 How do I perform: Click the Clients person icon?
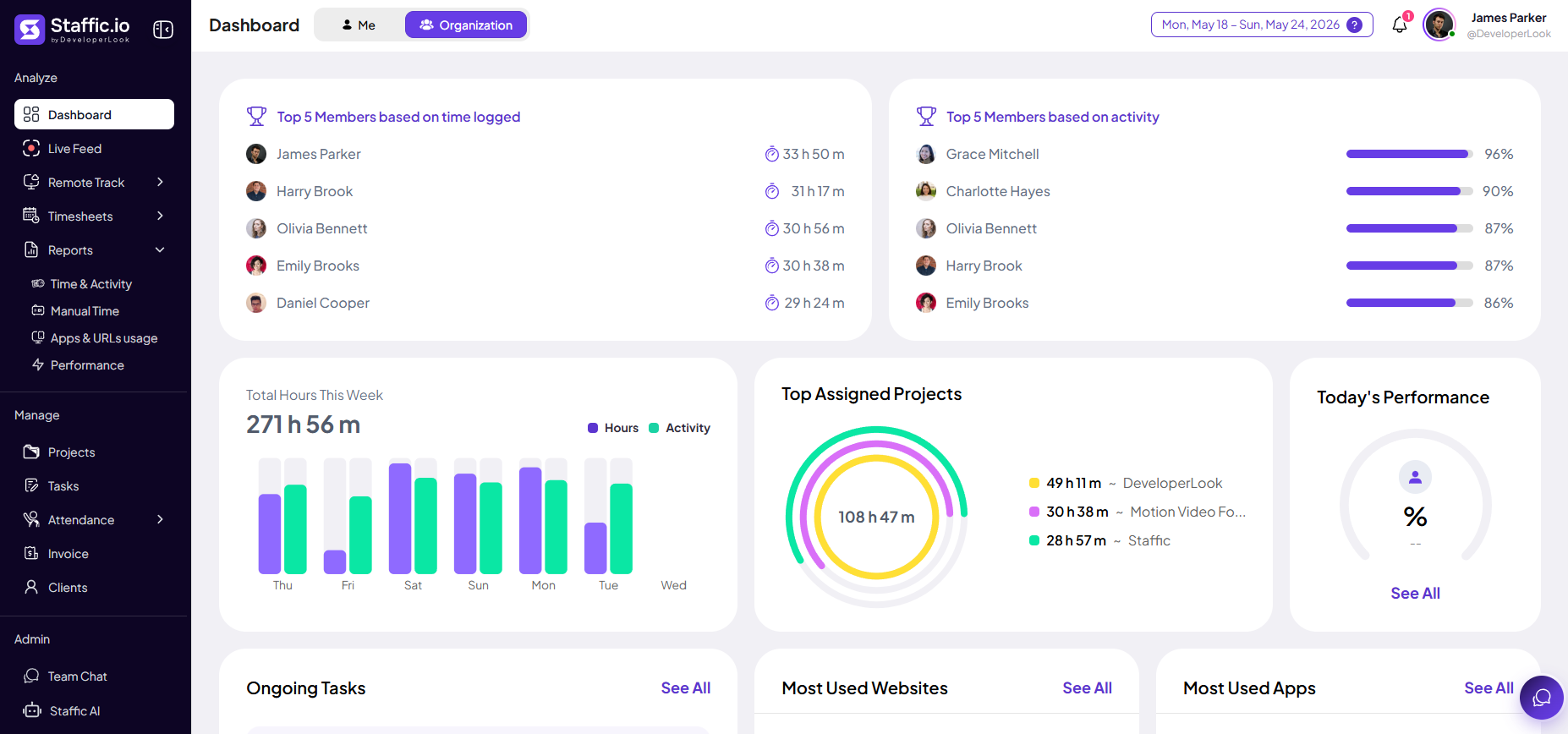coord(31,587)
